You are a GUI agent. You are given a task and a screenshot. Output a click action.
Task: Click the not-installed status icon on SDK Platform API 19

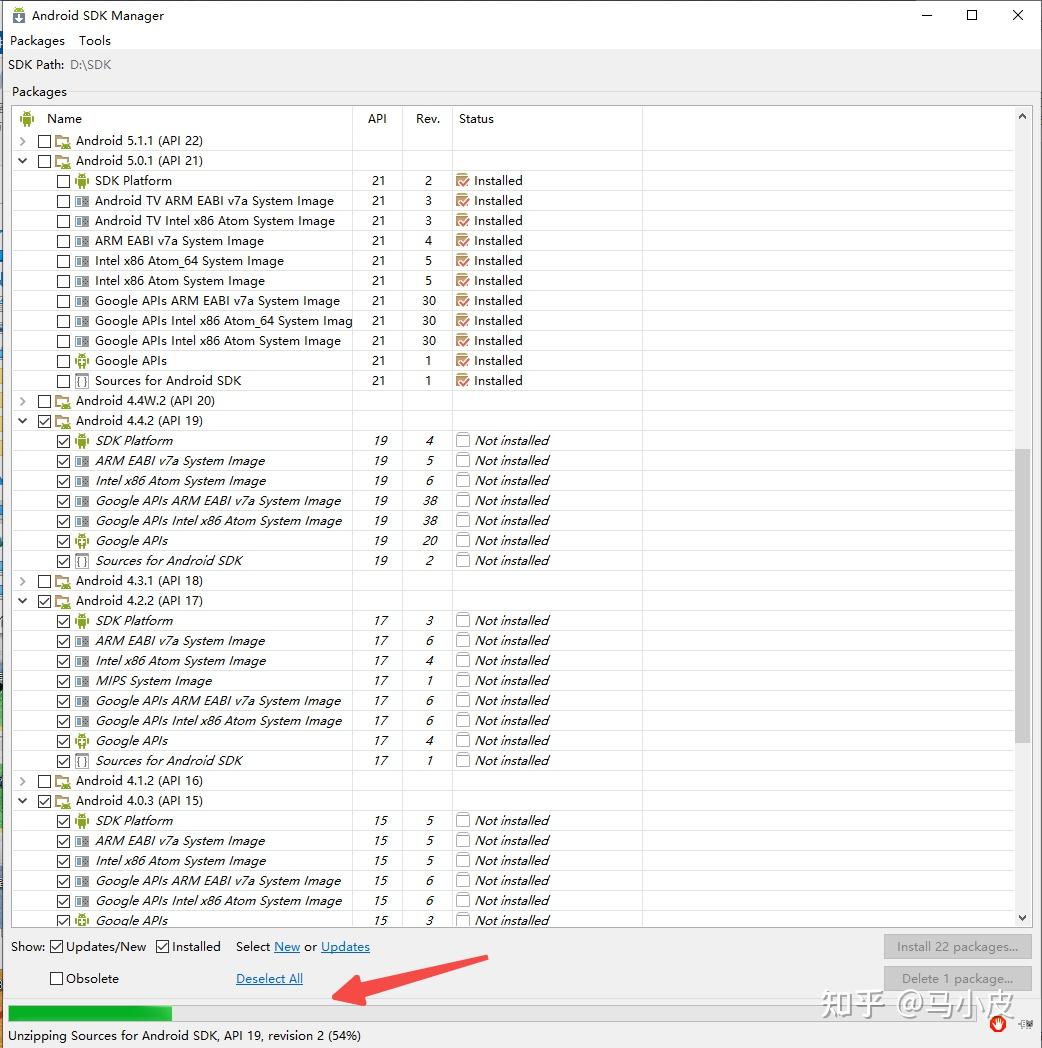click(x=463, y=440)
